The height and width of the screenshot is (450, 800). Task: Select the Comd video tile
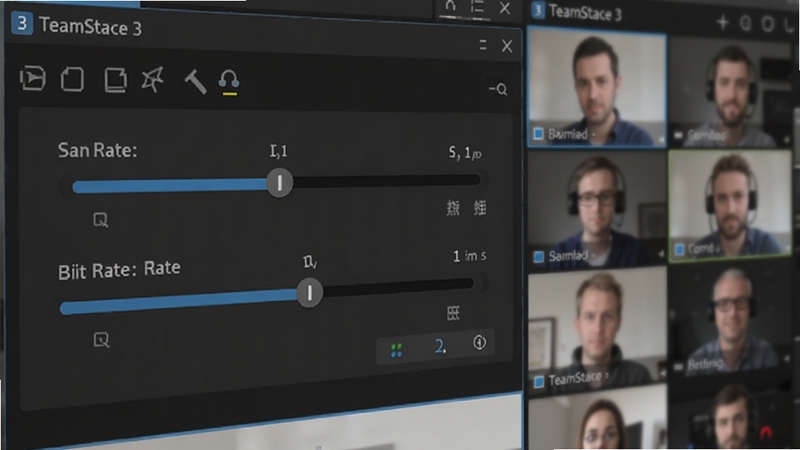coord(731,206)
